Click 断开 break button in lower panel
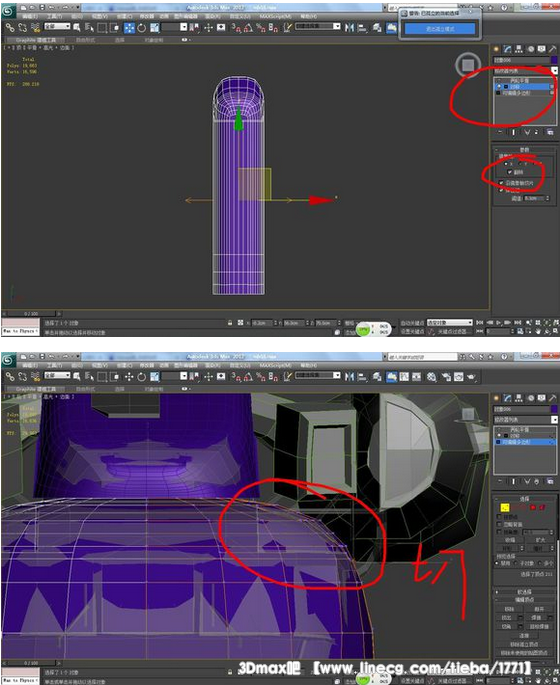Screen dimensions: 560x685 coord(539,609)
